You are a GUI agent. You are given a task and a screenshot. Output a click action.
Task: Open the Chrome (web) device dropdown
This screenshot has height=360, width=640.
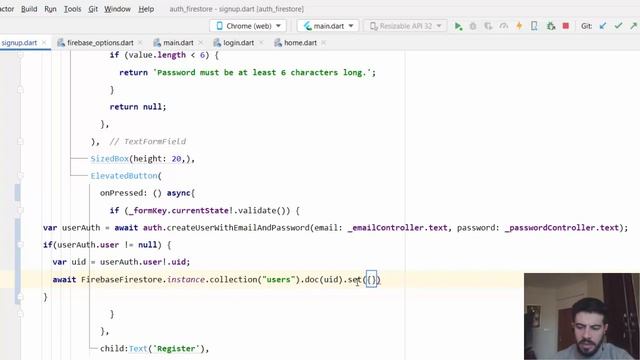[x=248, y=26]
